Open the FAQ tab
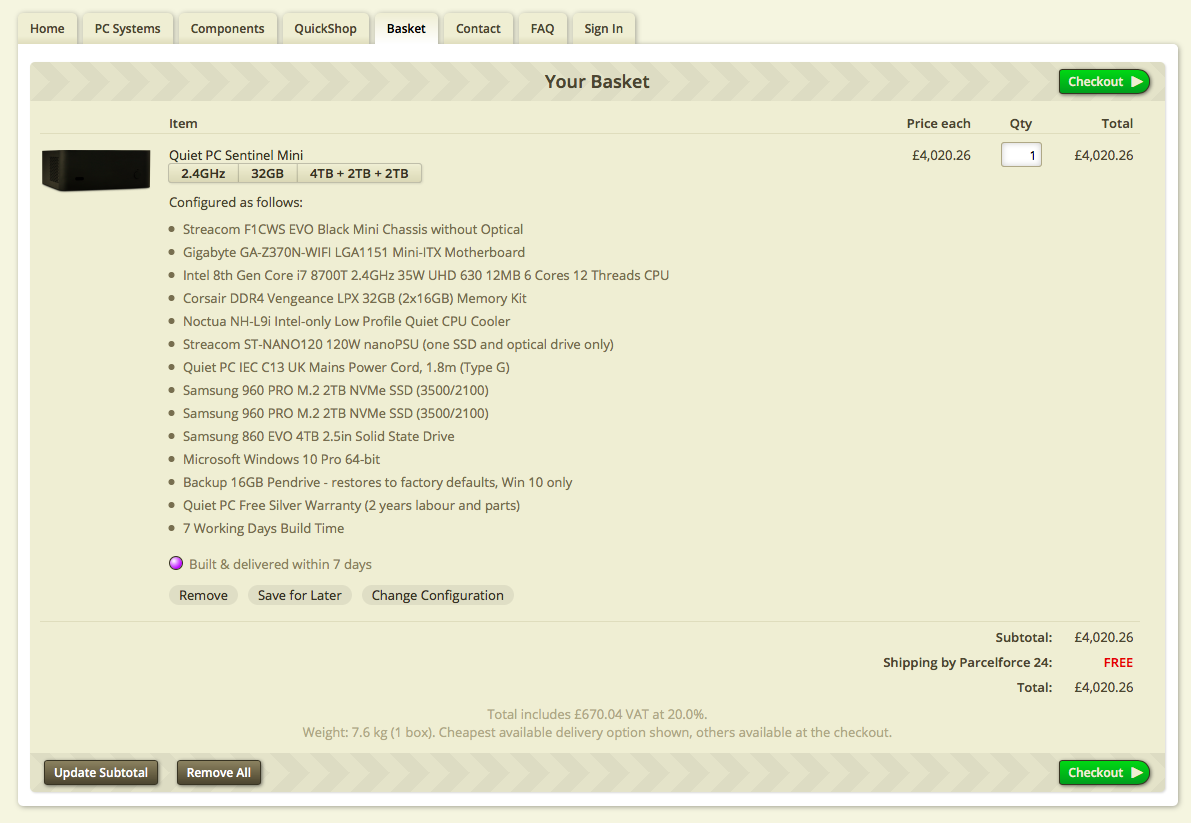Image resolution: width=1191 pixels, height=823 pixels. click(542, 29)
